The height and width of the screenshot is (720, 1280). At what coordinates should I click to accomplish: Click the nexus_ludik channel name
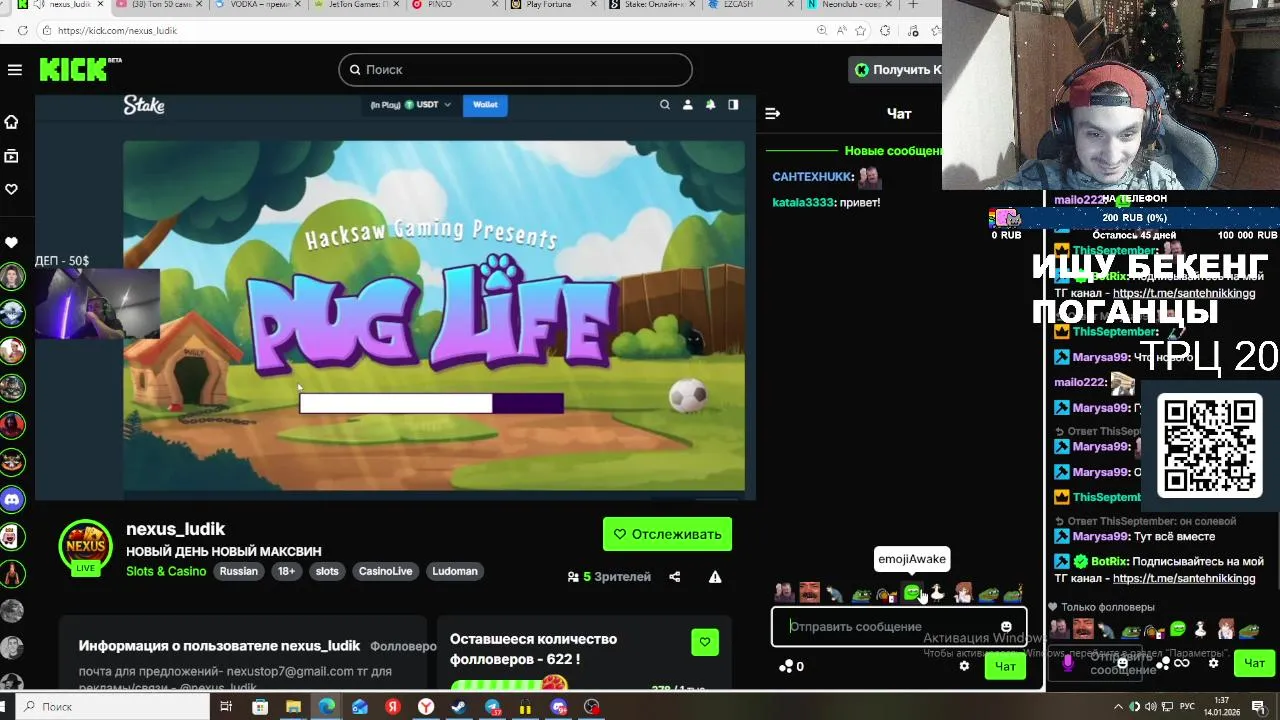pos(176,529)
